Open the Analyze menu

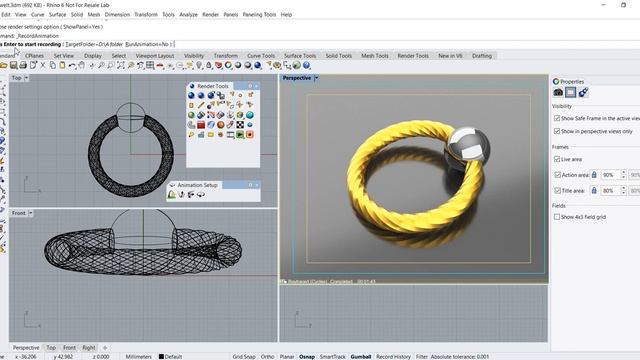189,15
